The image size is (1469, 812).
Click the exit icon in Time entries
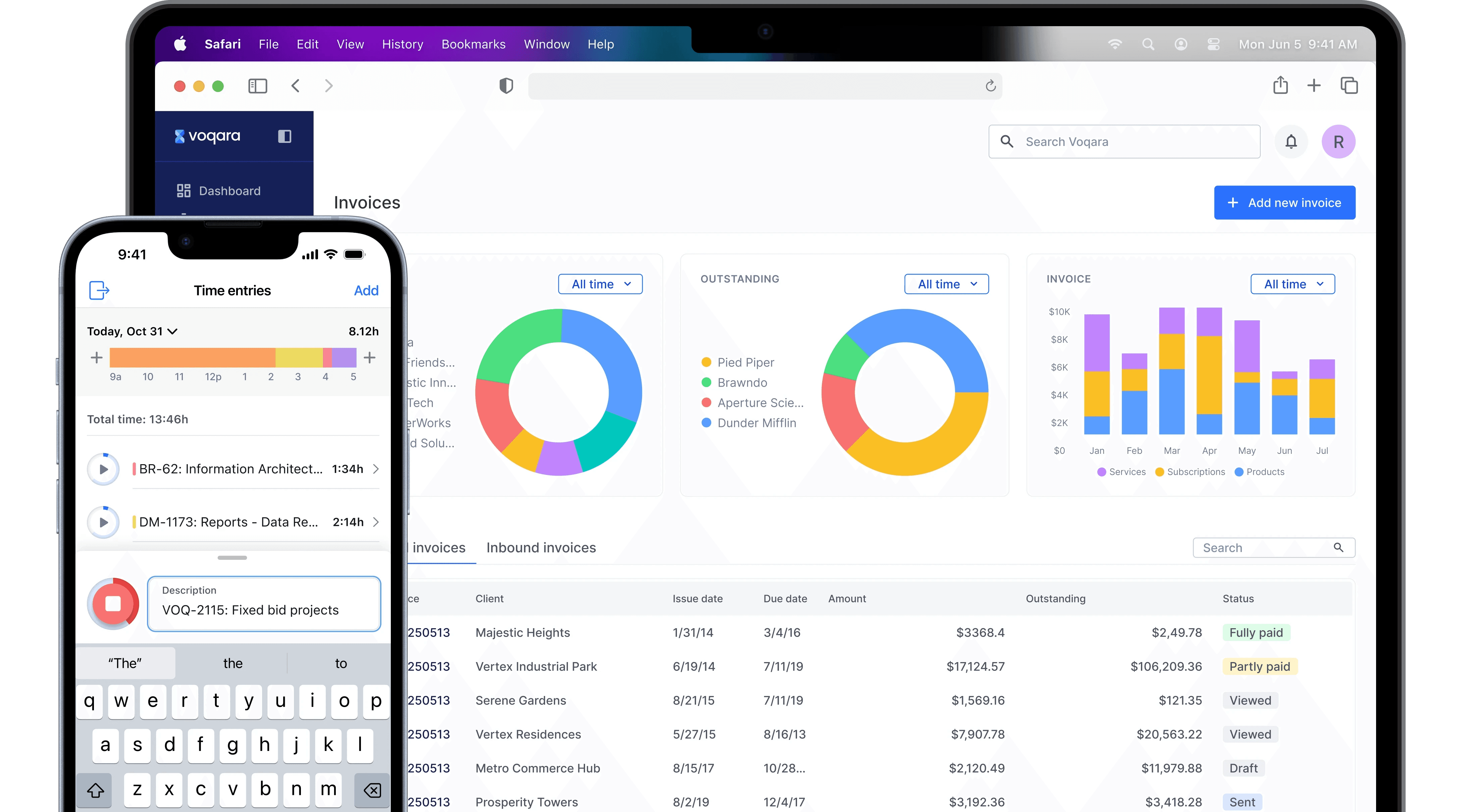[x=99, y=290]
